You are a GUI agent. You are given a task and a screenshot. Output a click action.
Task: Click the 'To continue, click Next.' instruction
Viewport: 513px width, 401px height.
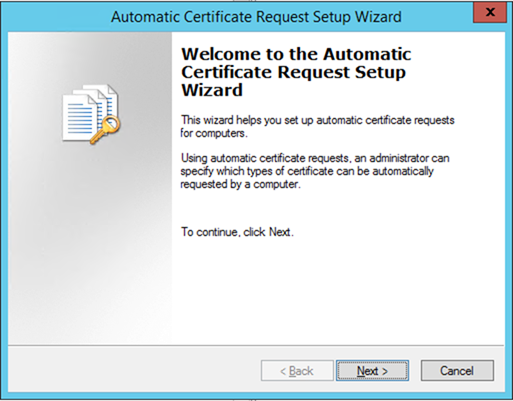237,232
